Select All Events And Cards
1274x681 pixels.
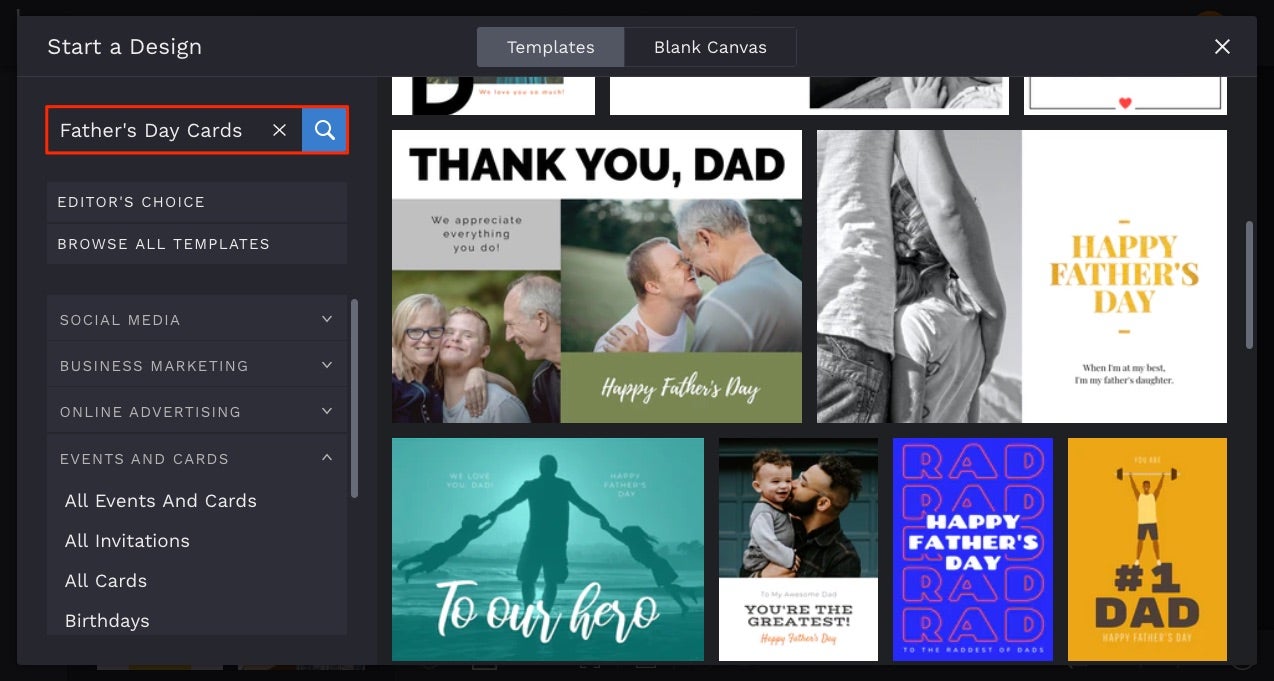pos(160,500)
